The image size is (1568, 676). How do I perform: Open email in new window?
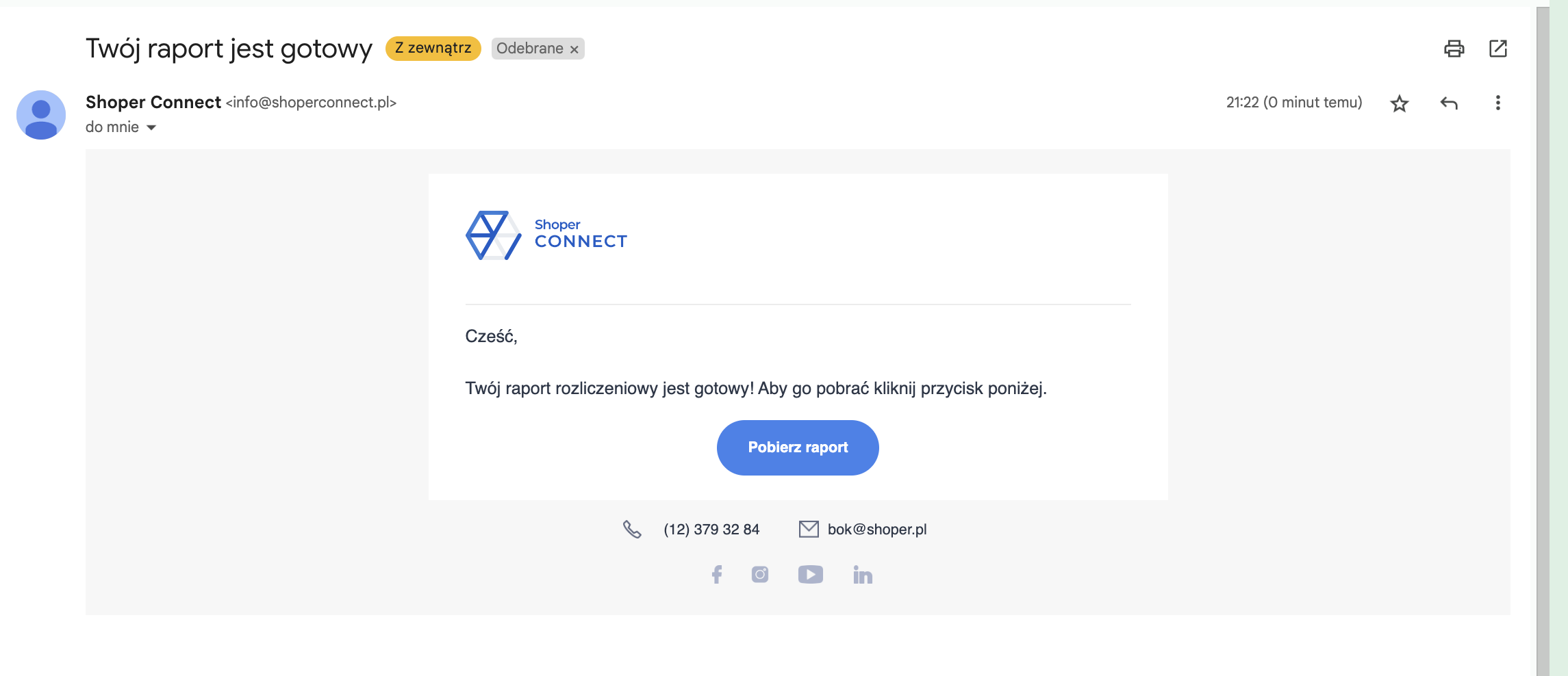(x=1497, y=49)
